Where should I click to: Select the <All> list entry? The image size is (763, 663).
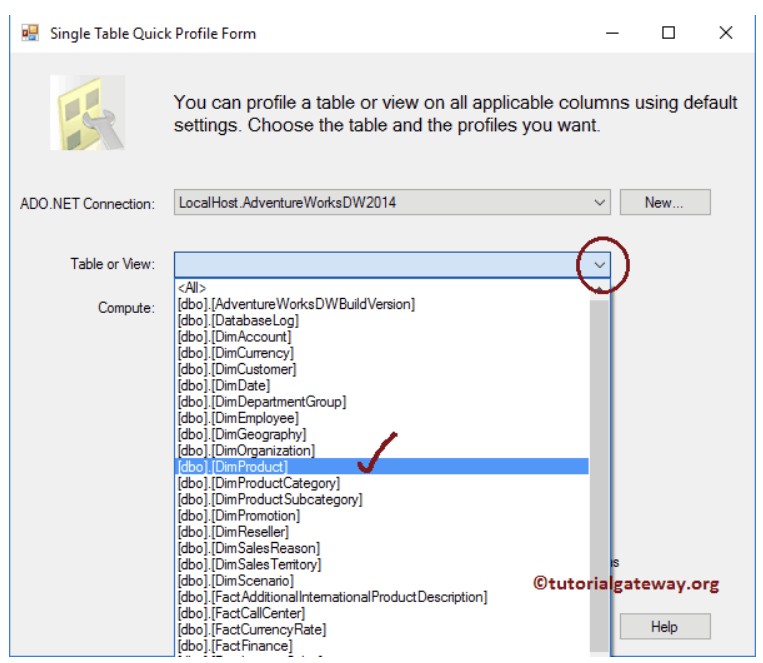(382, 288)
